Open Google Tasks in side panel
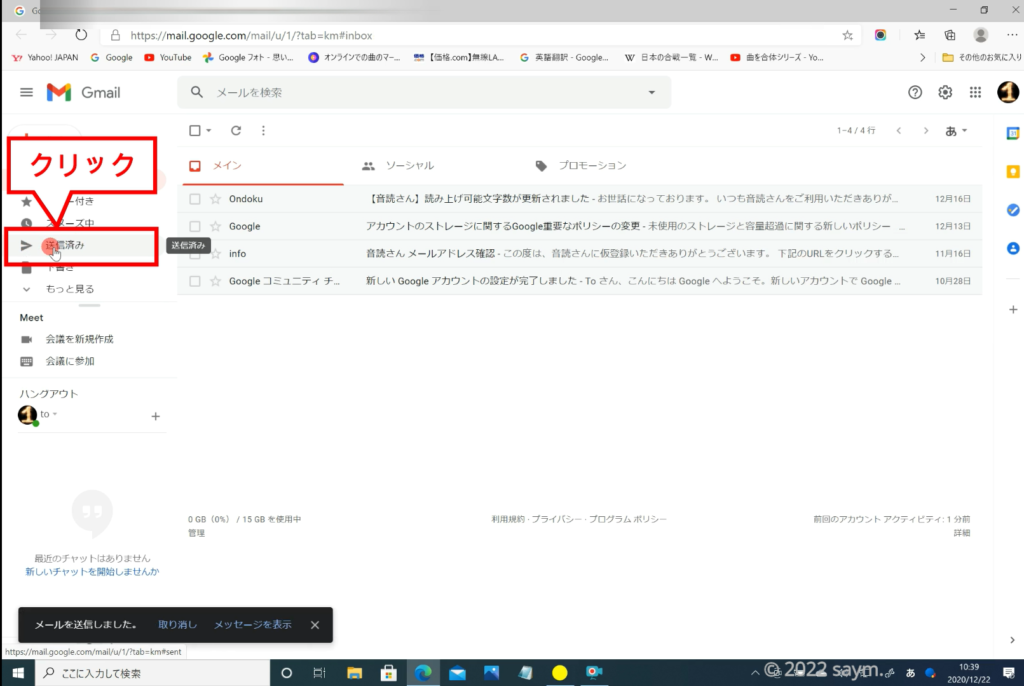 tap(1013, 210)
